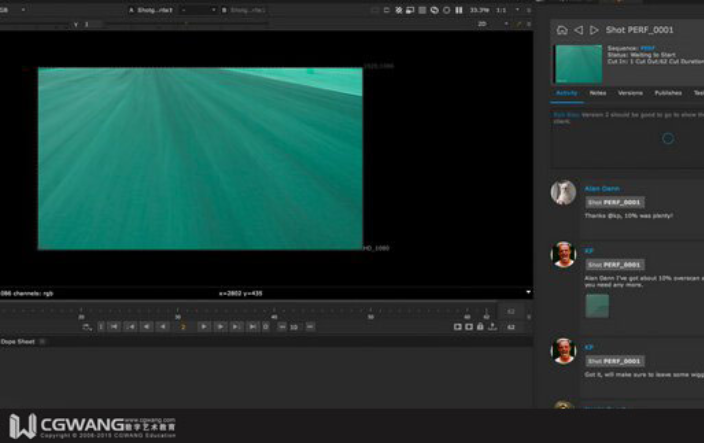Jump to the first frame
Image resolution: width=704 pixels, height=443 pixels.
click(x=114, y=327)
